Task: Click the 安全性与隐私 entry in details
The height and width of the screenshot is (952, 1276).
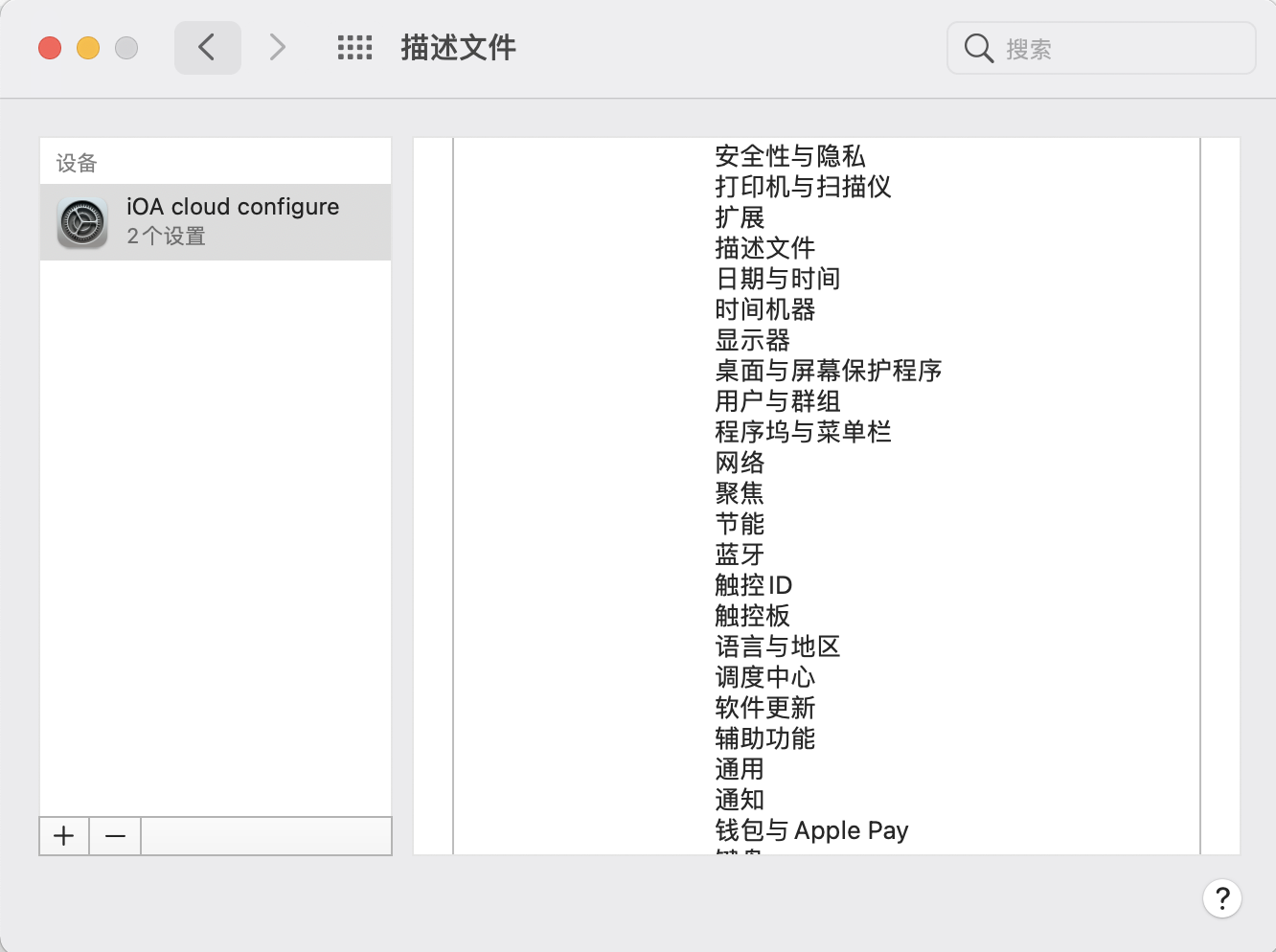Action: (x=789, y=156)
